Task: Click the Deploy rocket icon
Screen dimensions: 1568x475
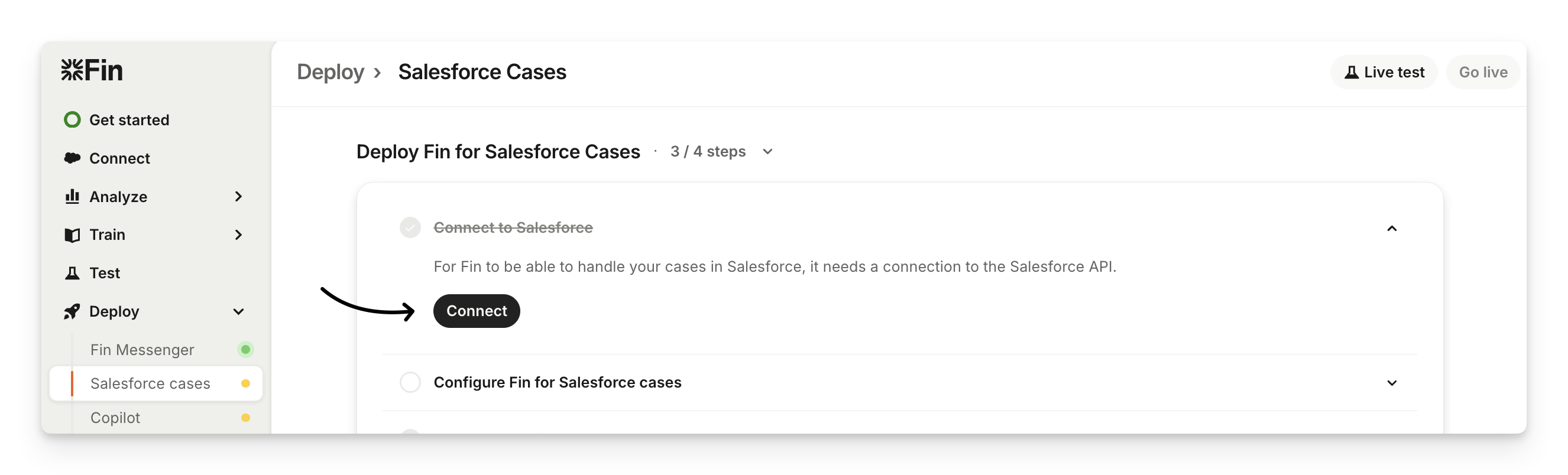Action: pyautogui.click(x=73, y=311)
